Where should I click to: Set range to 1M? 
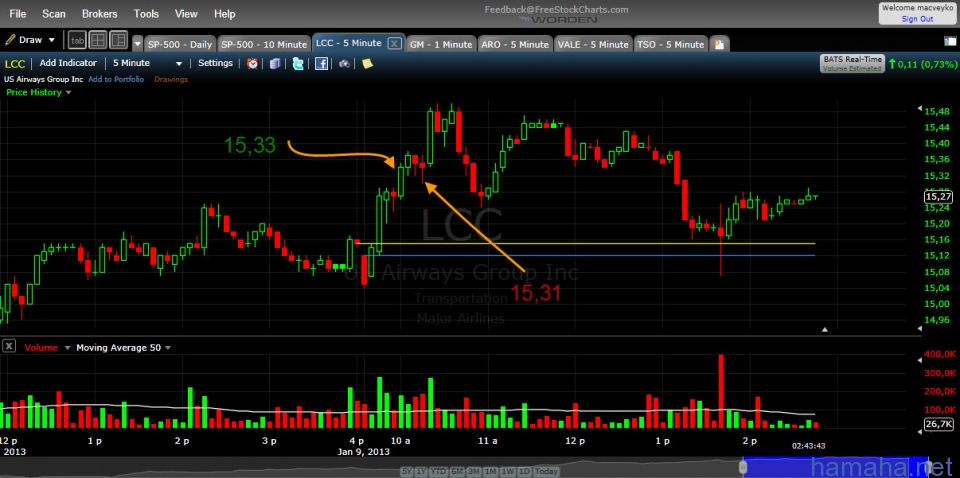pos(490,471)
